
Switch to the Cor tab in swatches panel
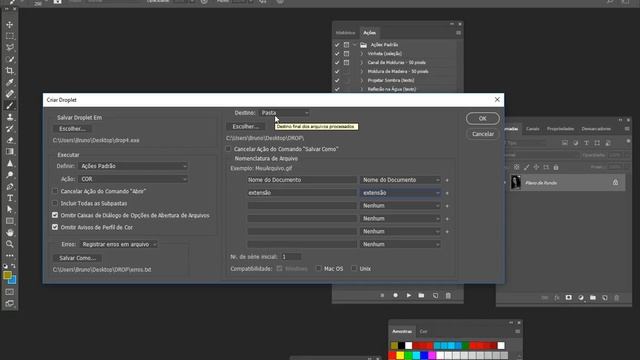coord(423,331)
